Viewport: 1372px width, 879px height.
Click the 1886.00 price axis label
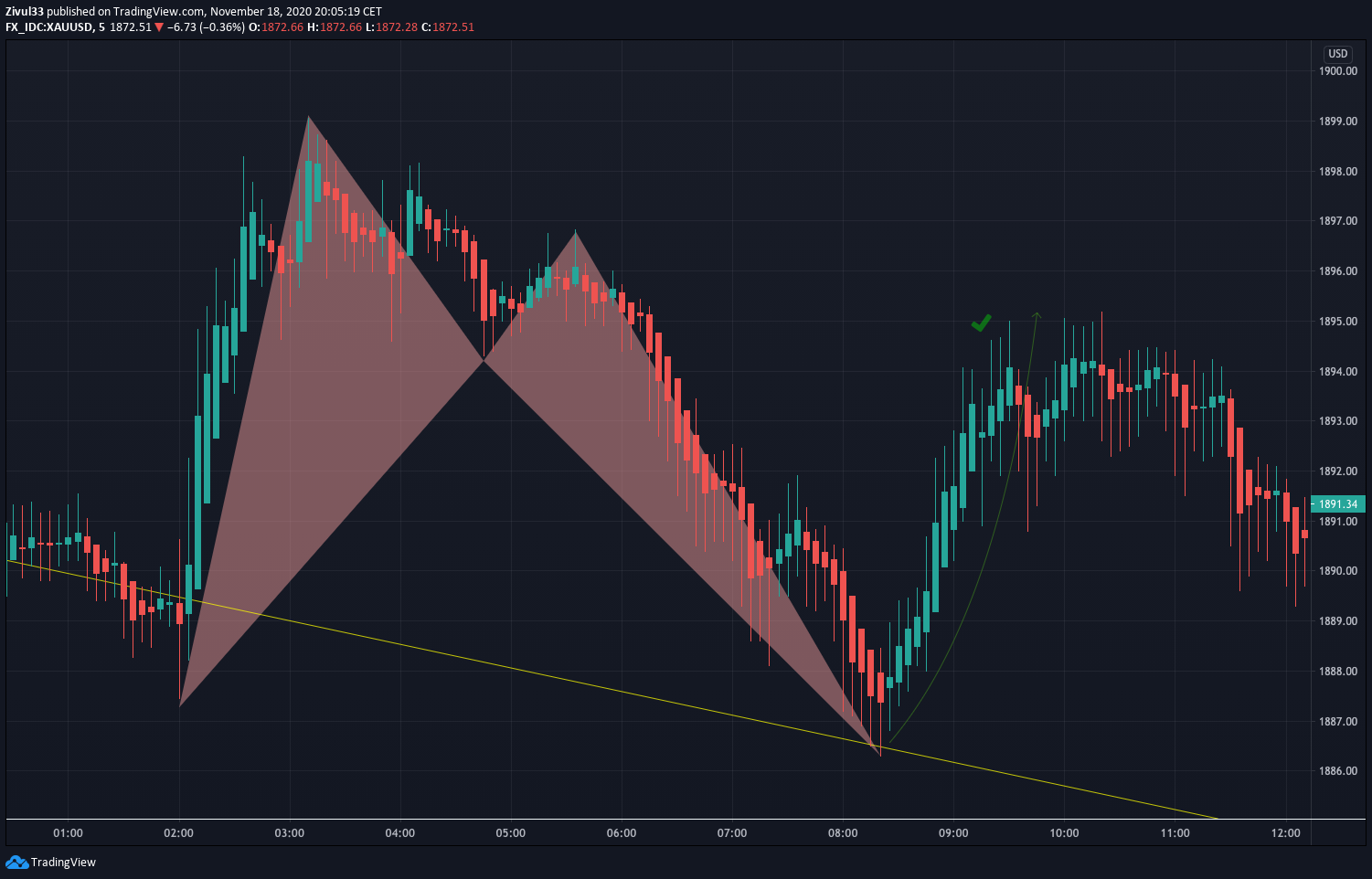pos(1338,771)
